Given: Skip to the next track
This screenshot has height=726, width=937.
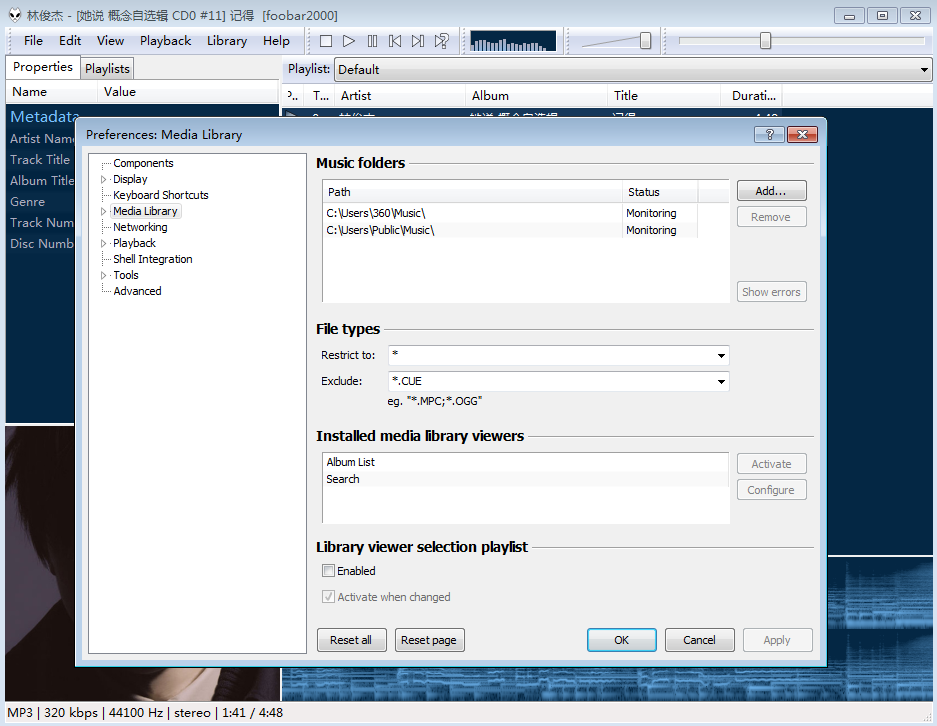Looking at the screenshot, I should (418, 41).
